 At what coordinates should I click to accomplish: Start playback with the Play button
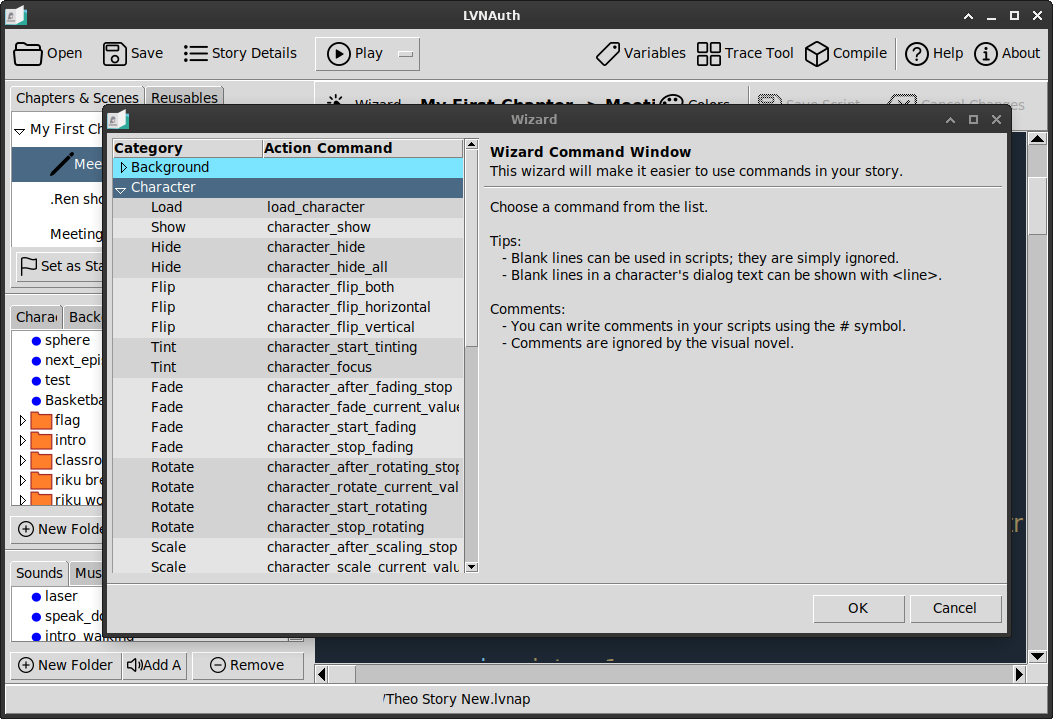tap(355, 54)
